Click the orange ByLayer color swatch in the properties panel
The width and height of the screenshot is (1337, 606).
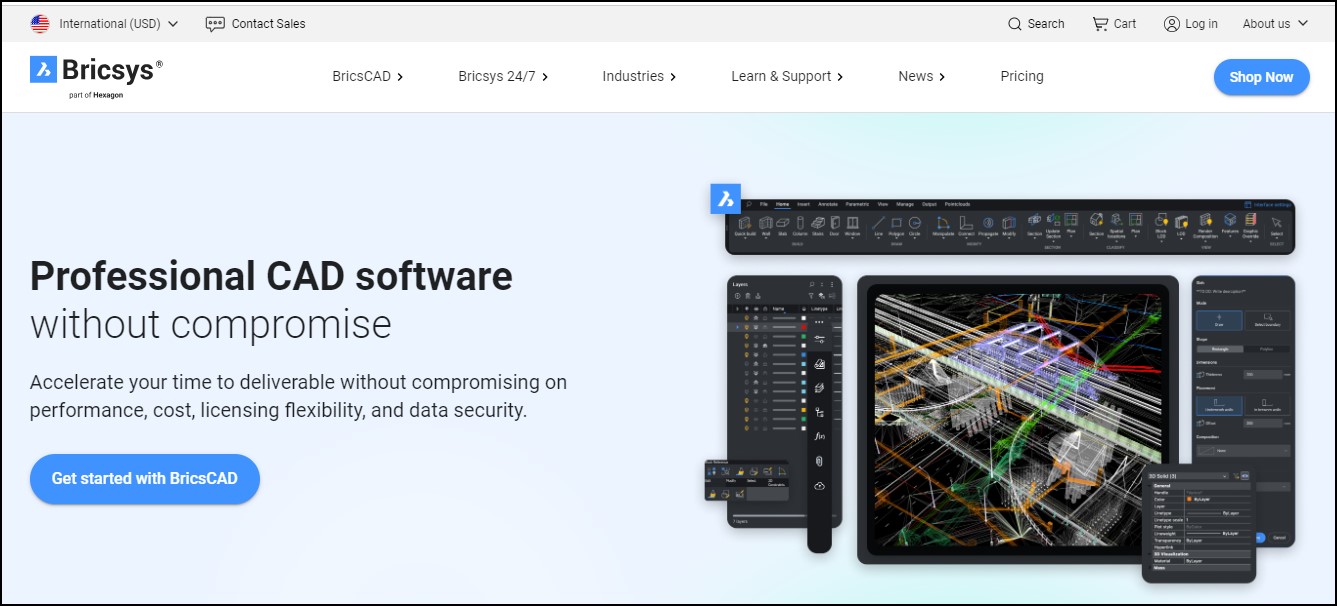1189,498
